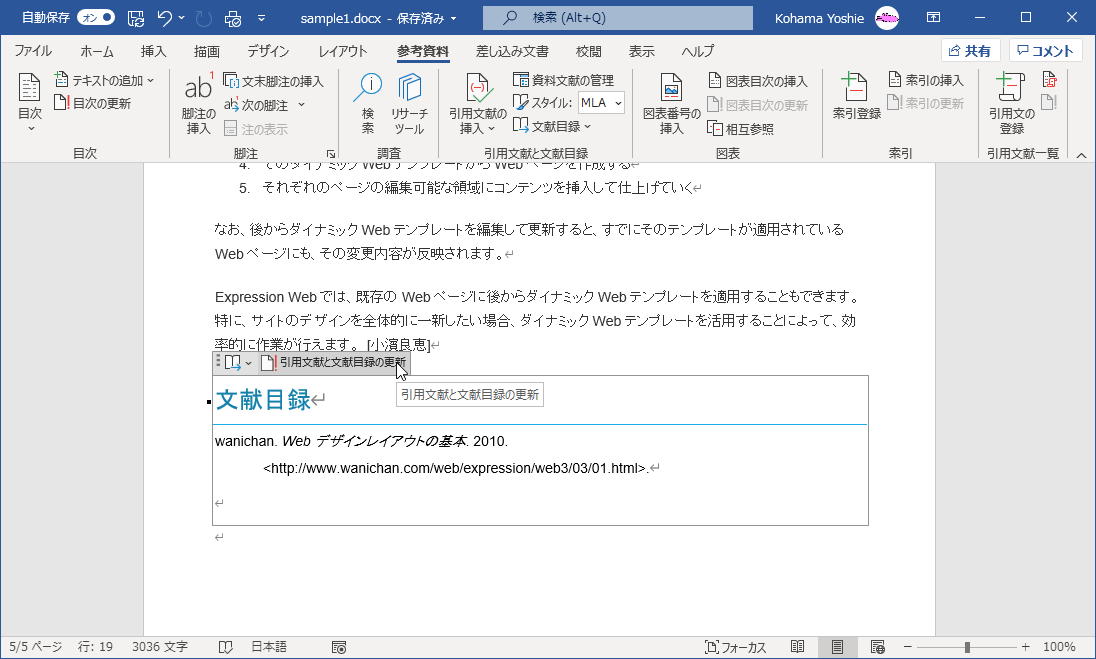Switch to Read Mode view
The height and width of the screenshot is (659, 1096).
coord(798,647)
